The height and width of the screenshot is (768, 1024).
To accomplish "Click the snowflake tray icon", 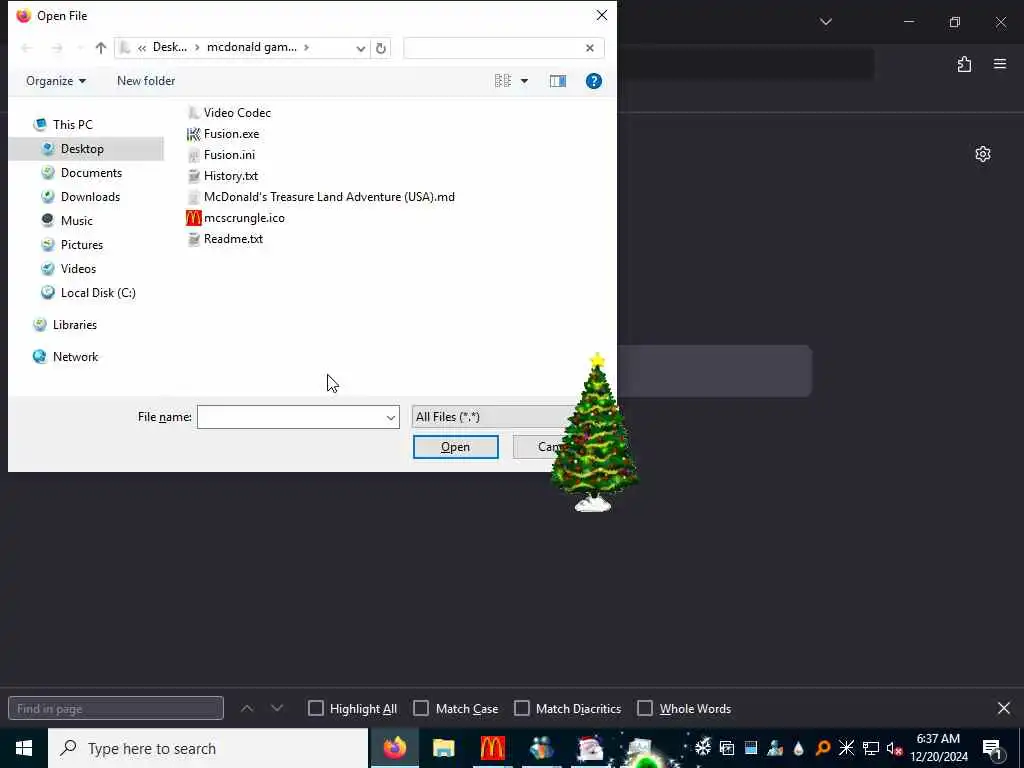I will click(703, 748).
